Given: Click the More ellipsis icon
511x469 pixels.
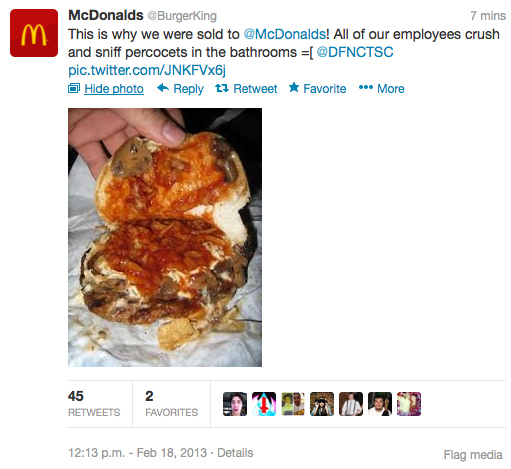Looking at the screenshot, I should click(366, 87).
